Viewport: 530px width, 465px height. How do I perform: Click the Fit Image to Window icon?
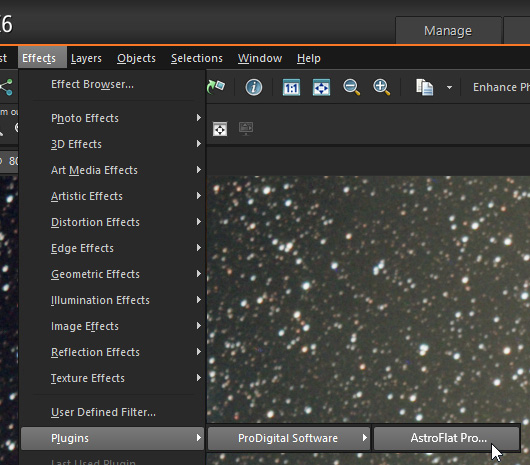[x=321, y=87]
